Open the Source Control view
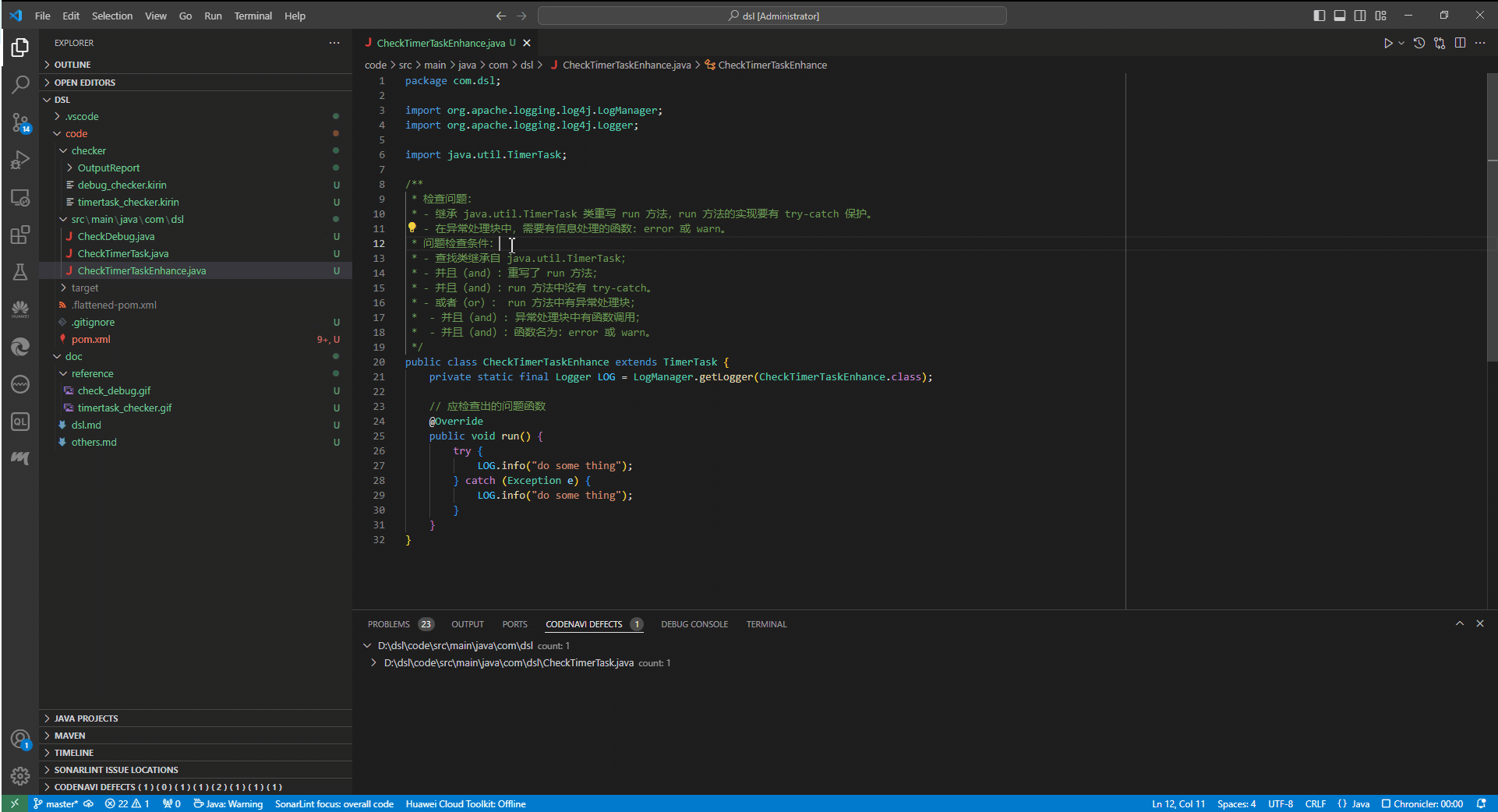This screenshot has height=812, width=1498. pyautogui.click(x=20, y=122)
